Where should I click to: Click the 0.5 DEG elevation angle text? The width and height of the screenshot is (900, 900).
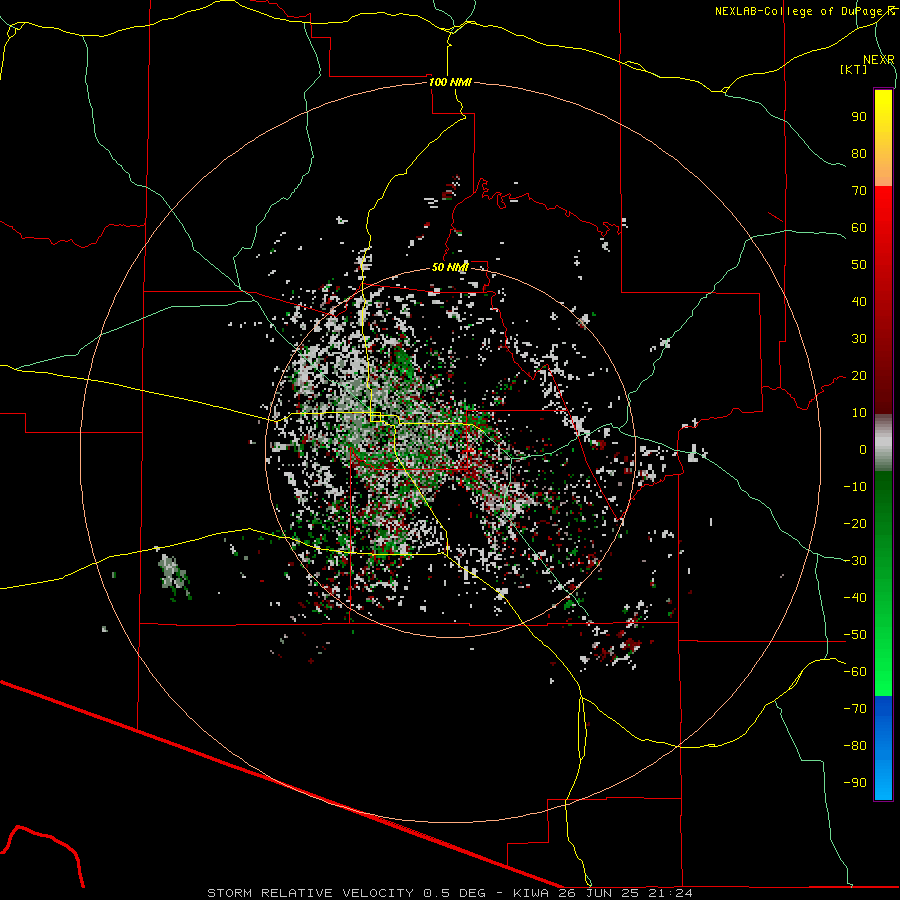point(455,893)
